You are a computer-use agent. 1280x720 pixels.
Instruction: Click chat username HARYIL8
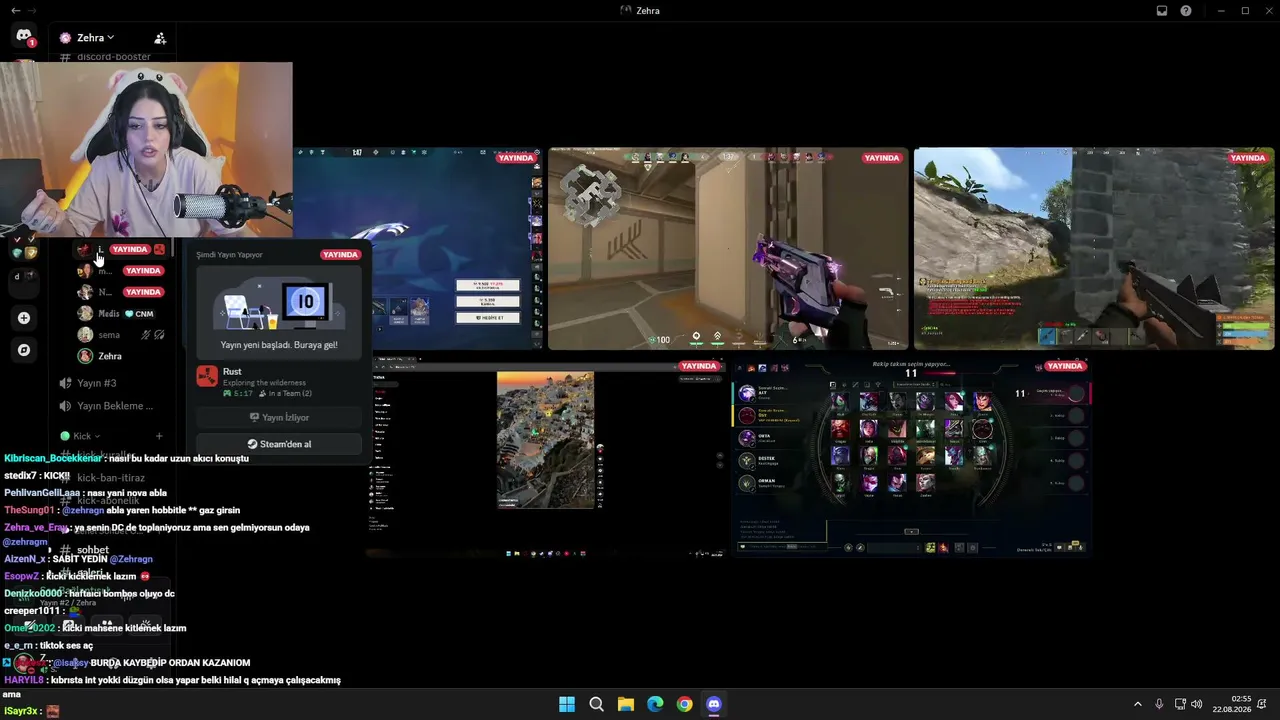click(x=22, y=680)
